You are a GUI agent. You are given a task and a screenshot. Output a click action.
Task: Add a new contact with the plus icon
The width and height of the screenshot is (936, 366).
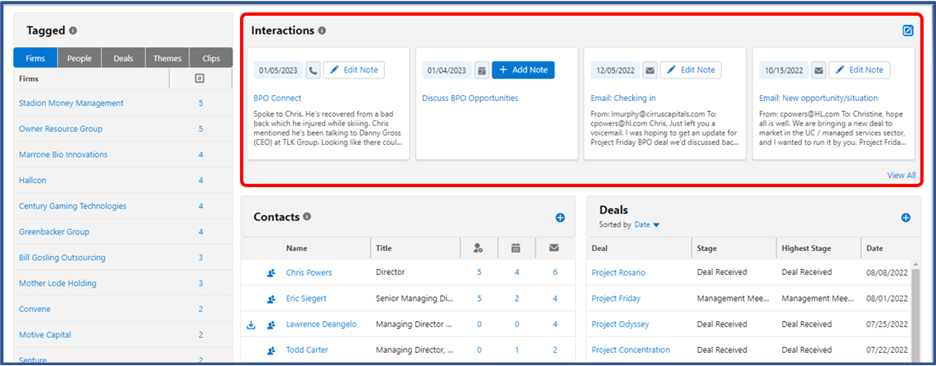click(x=560, y=218)
